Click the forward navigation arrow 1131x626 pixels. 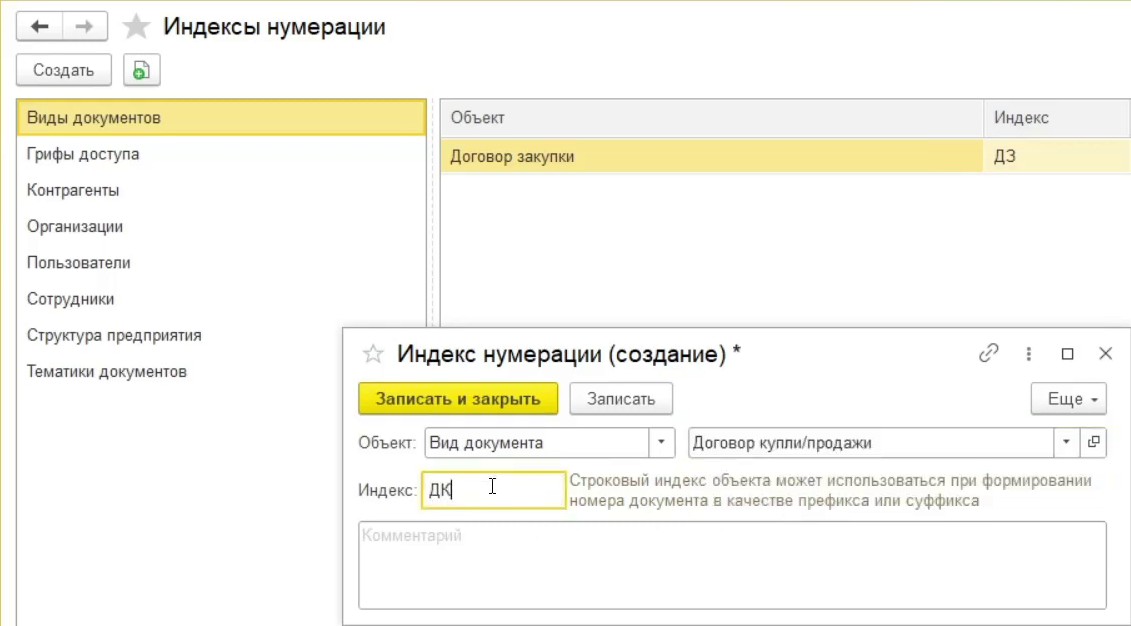tap(85, 27)
